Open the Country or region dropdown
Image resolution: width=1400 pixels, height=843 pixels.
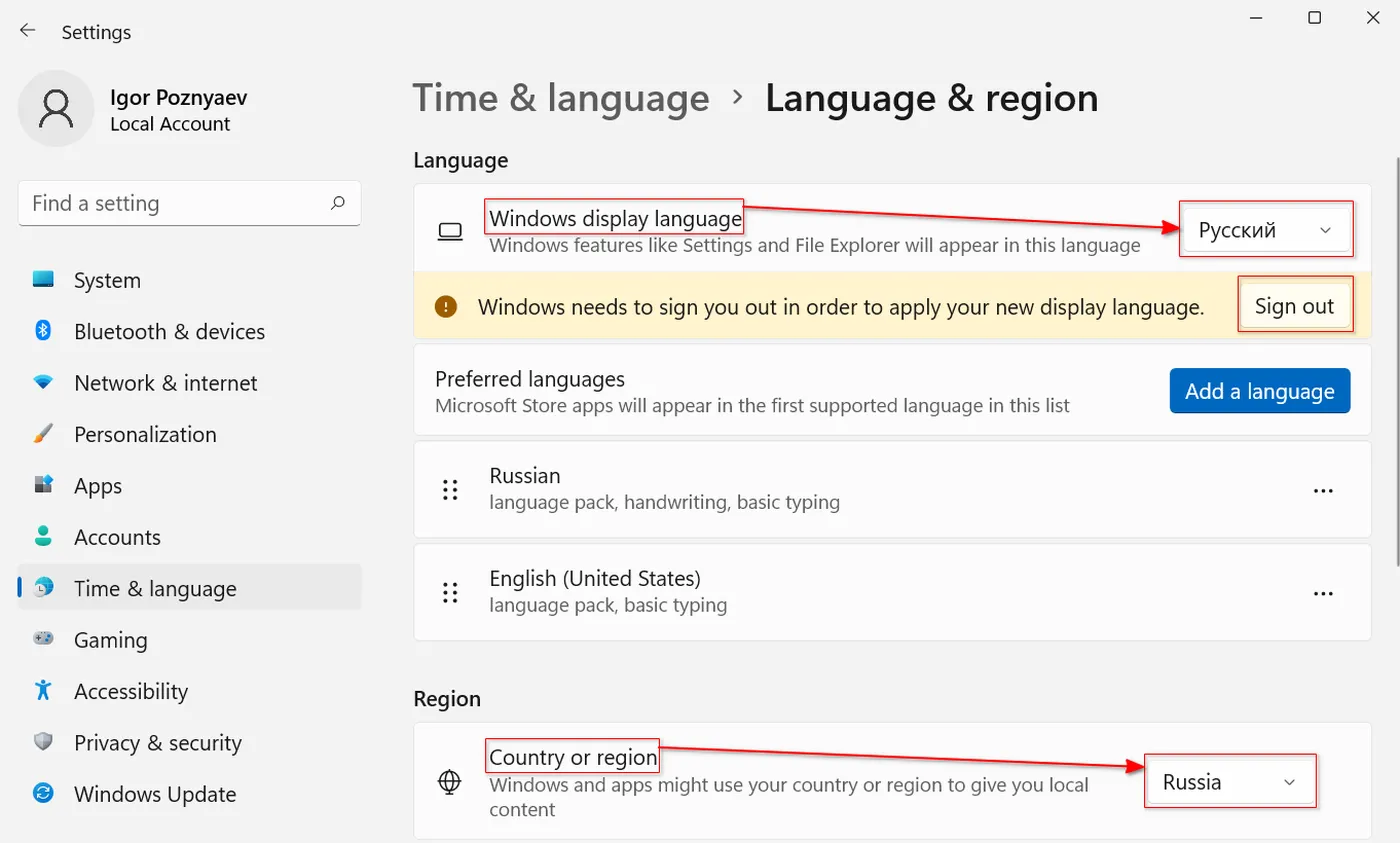tap(1229, 782)
